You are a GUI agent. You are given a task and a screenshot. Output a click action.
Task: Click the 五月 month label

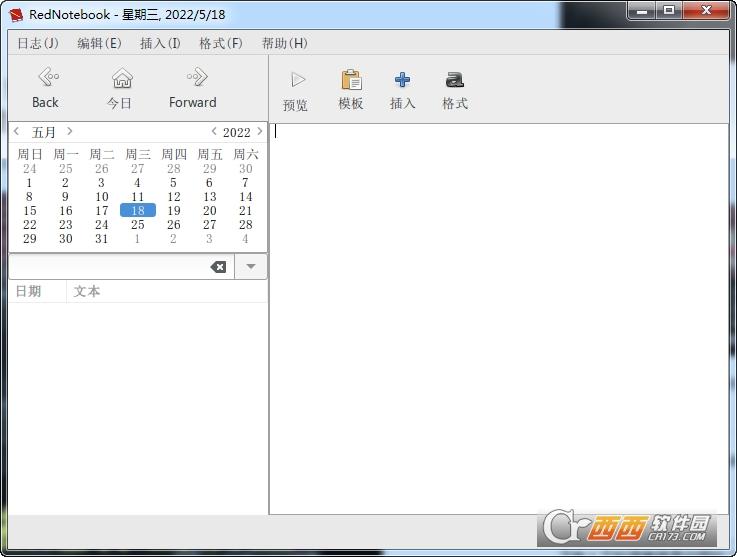44,132
